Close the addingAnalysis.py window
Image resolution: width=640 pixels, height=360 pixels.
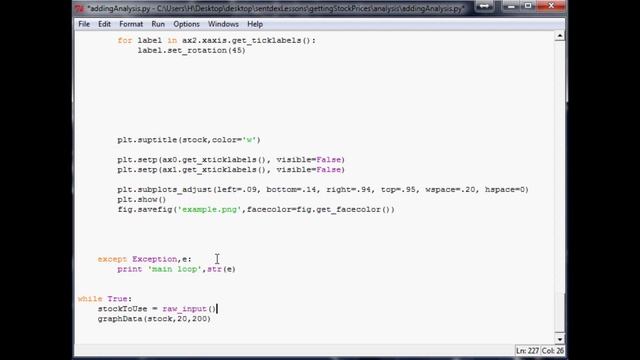pyautogui.click(x=551, y=6)
